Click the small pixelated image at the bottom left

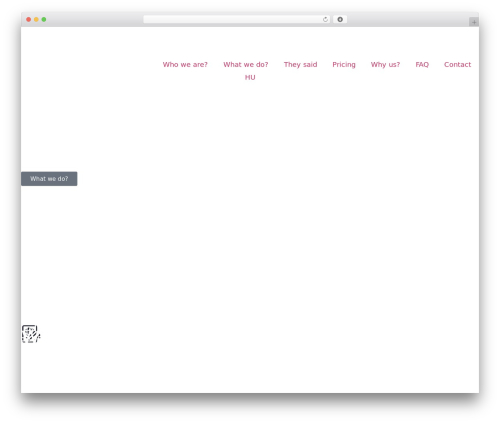point(31,334)
